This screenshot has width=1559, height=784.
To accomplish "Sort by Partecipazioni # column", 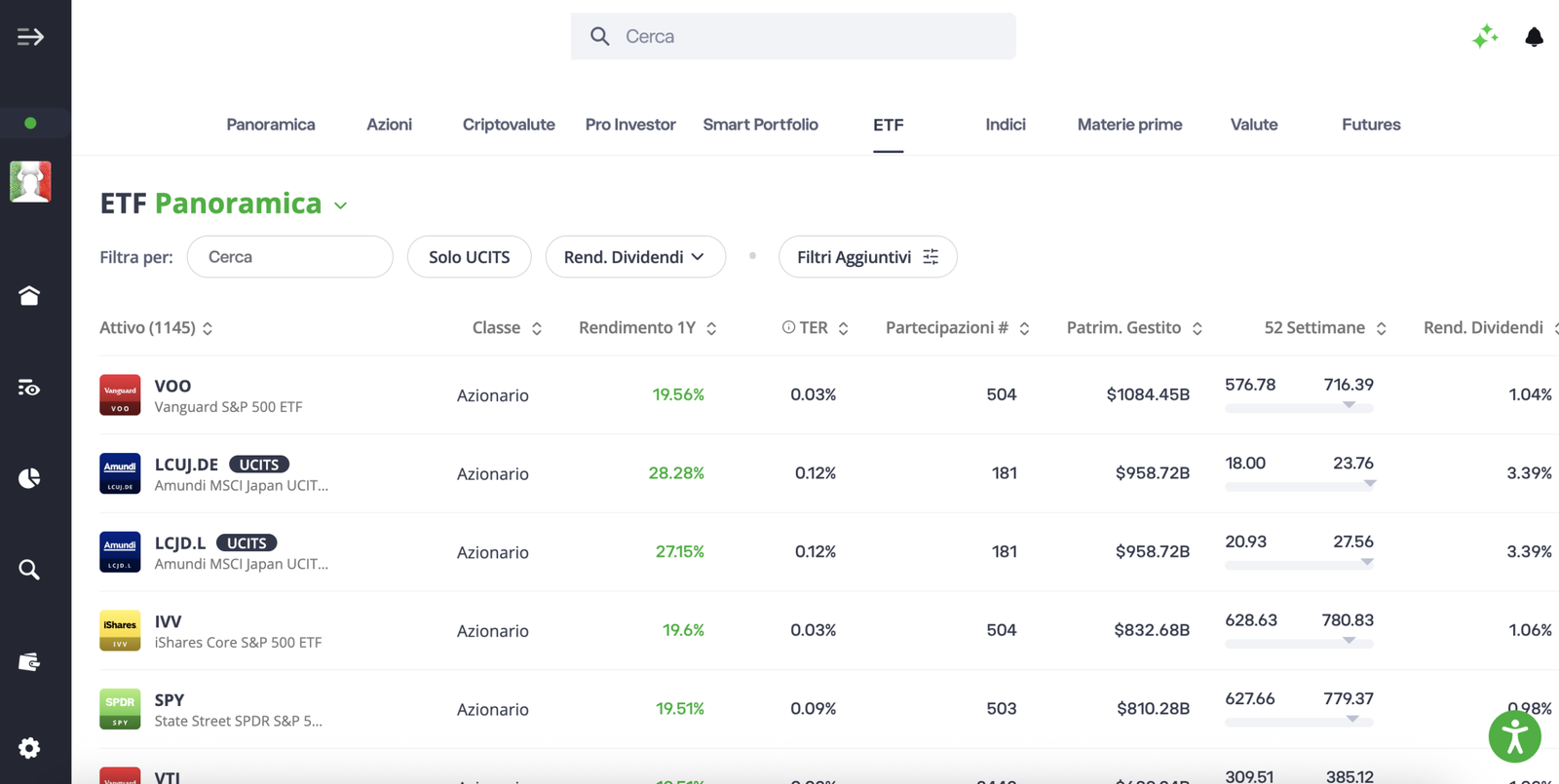I will 1024,328.
